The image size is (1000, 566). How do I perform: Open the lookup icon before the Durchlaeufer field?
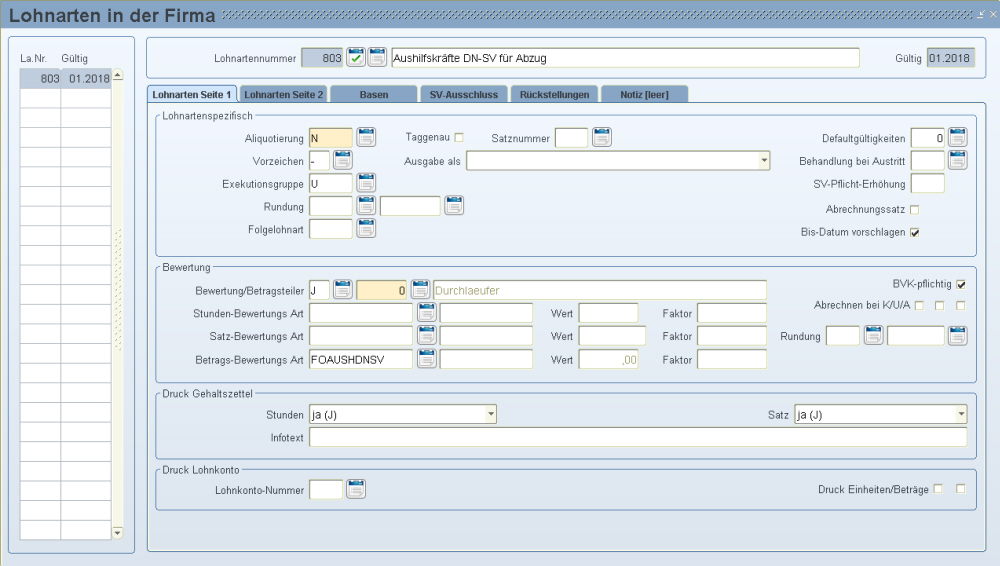coord(420,290)
